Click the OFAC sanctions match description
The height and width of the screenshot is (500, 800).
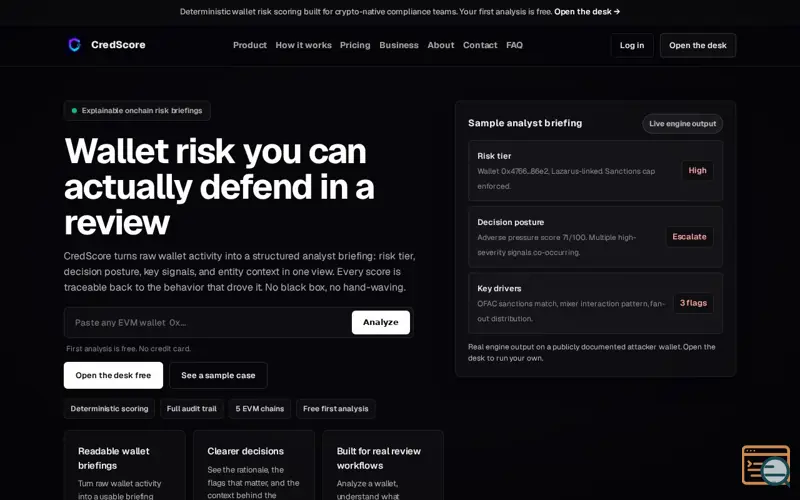[x=571, y=311]
